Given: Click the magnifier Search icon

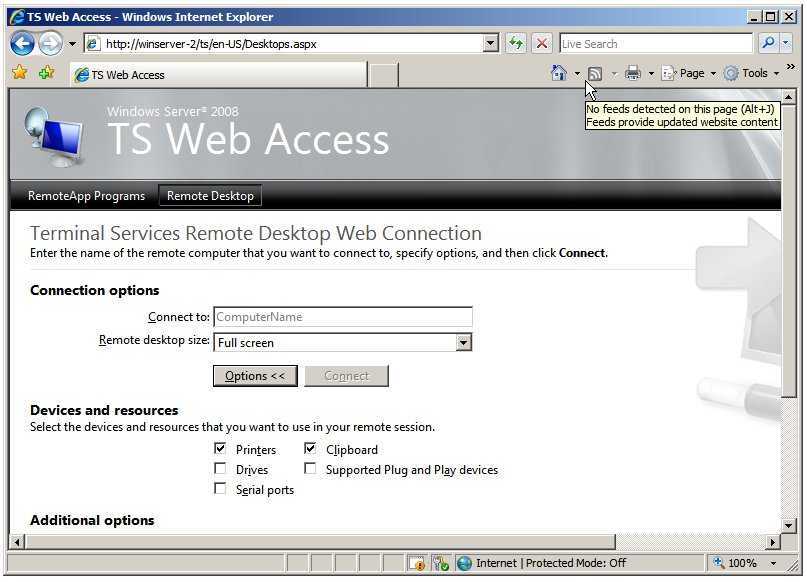Looking at the screenshot, I should coord(768,43).
